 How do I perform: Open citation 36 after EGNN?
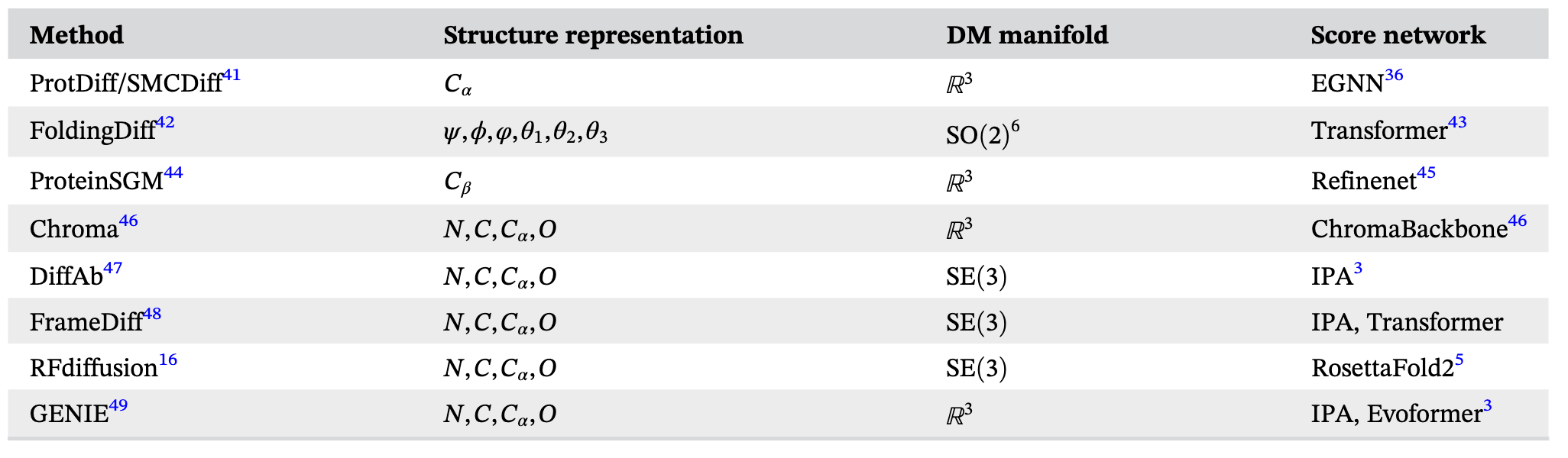[1394, 76]
